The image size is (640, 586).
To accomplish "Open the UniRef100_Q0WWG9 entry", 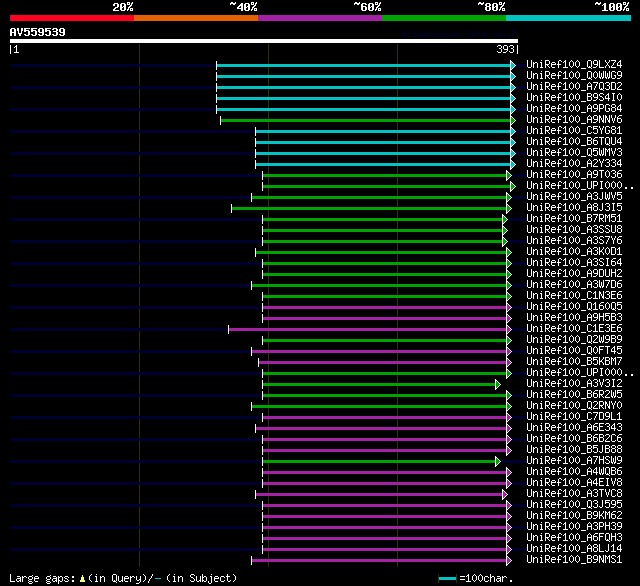I will pyautogui.click(x=574, y=75).
